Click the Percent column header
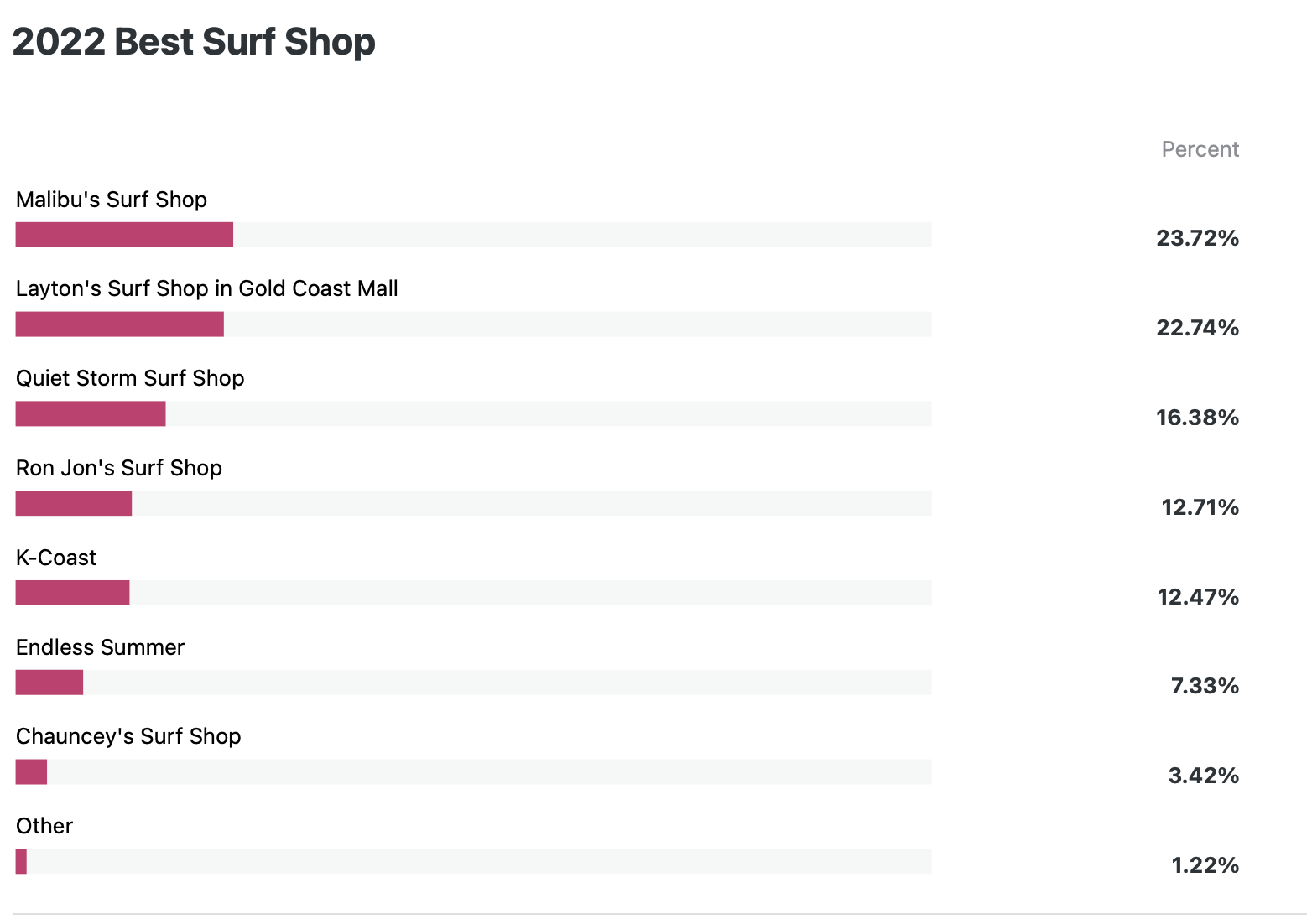1307x924 pixels. point(1200,149)
